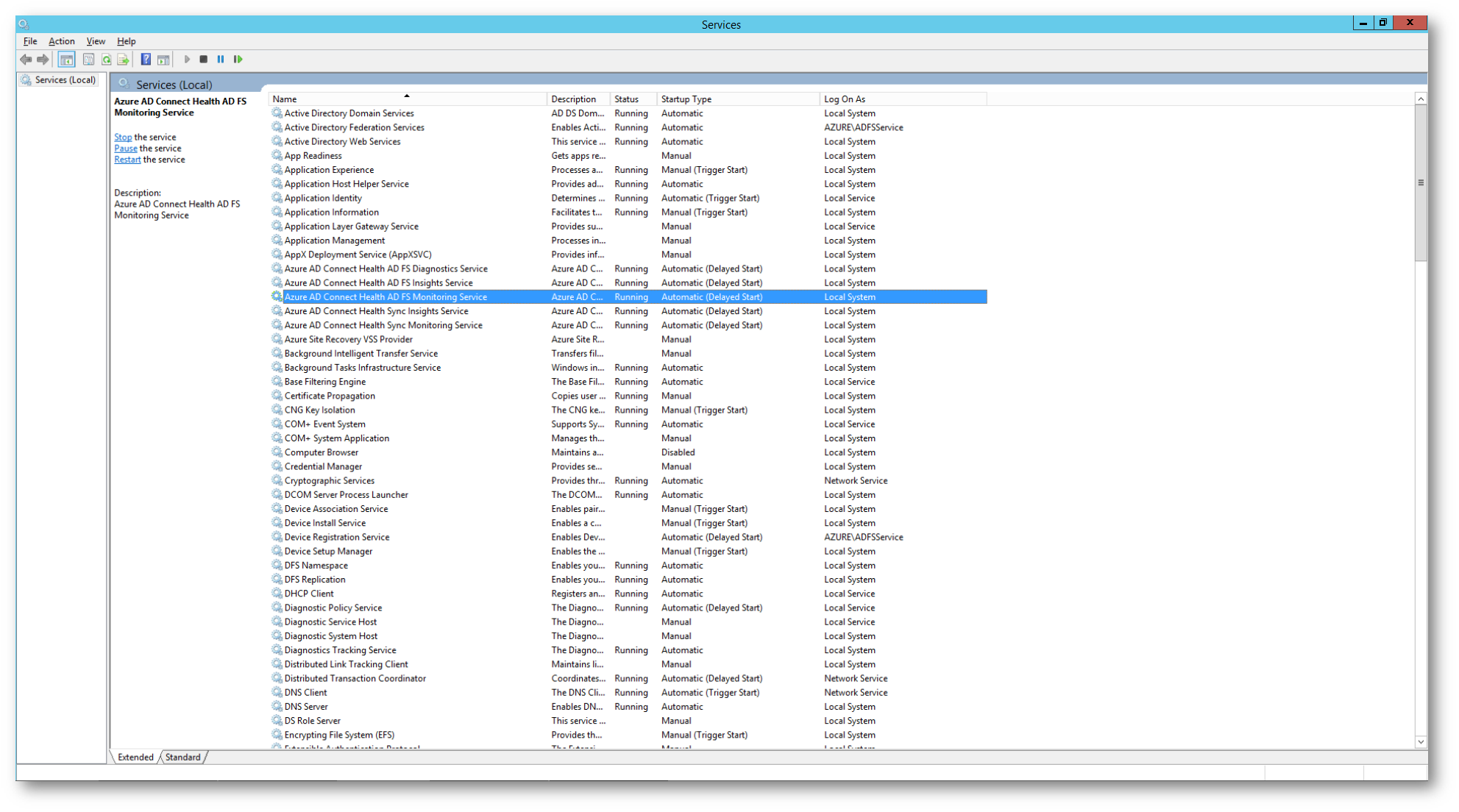The image size is (1459, 812).
Task: Click gear icon of Active Directory Domain Services
Action: tap(277, 113)
